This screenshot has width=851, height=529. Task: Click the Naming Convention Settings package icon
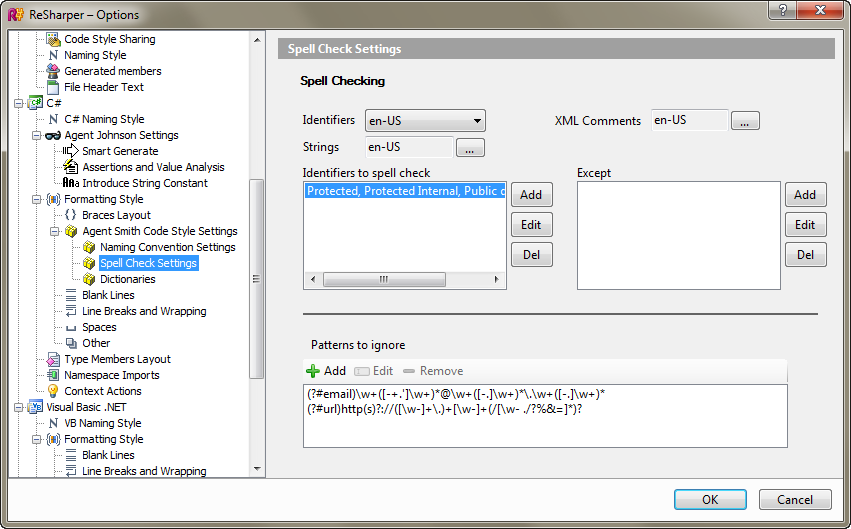89,247
